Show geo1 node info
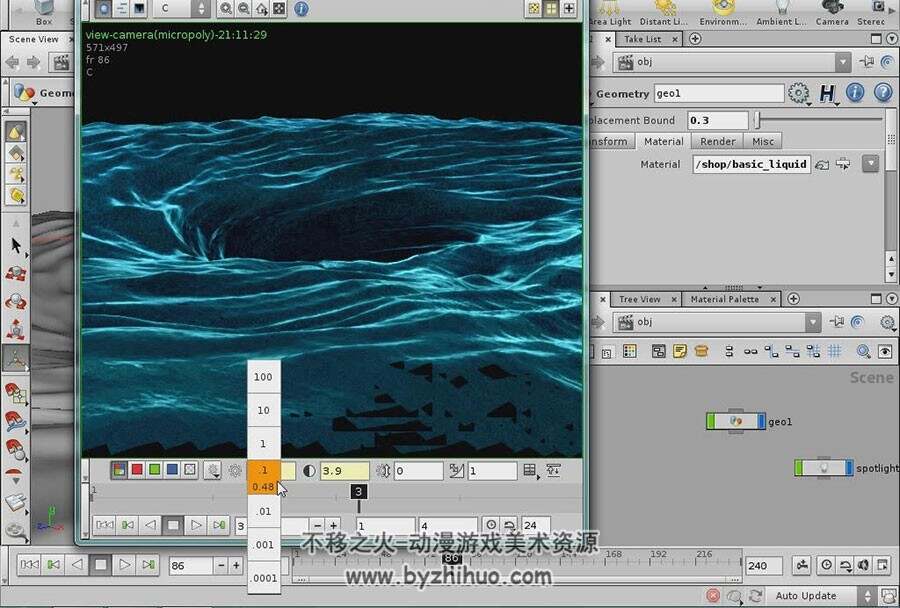The width and height of the screenshot is (900, 608). tap(855, 92)
